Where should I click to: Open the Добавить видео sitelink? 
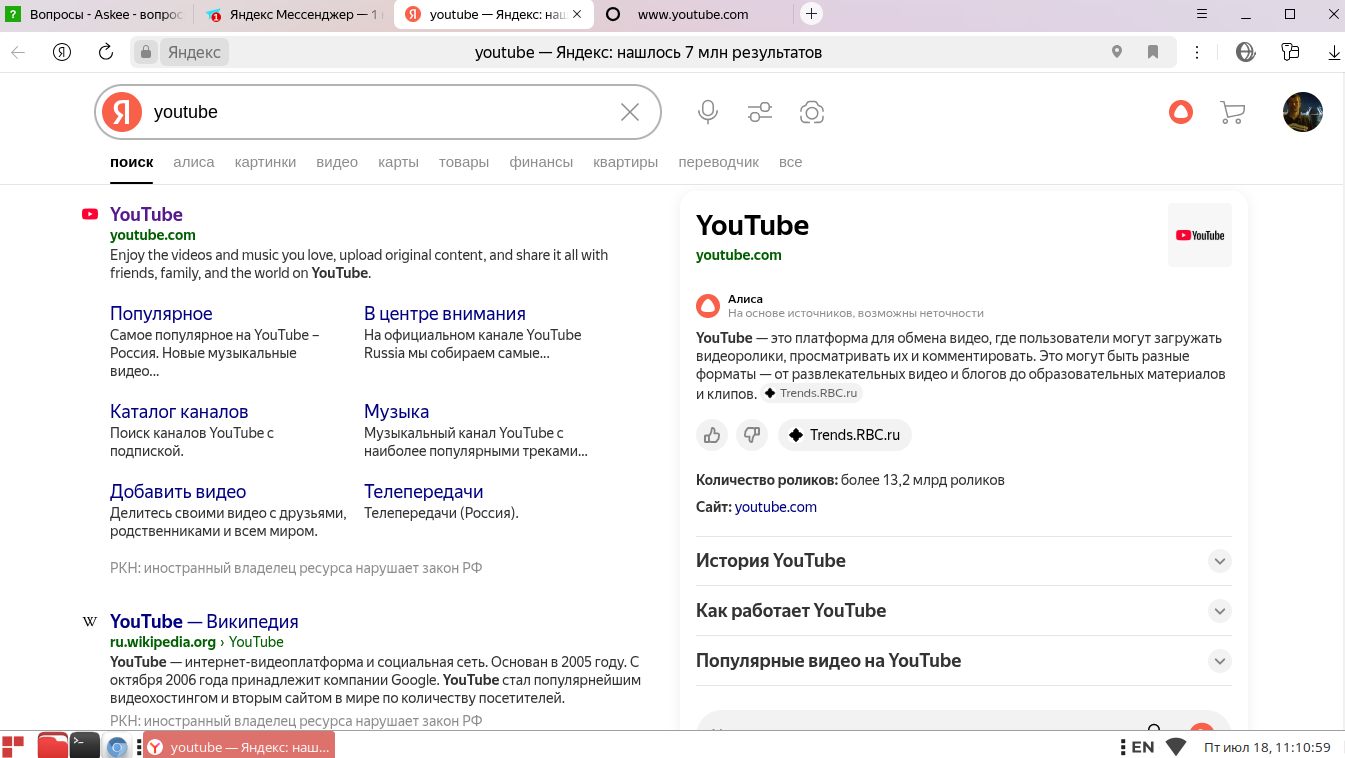178,492
